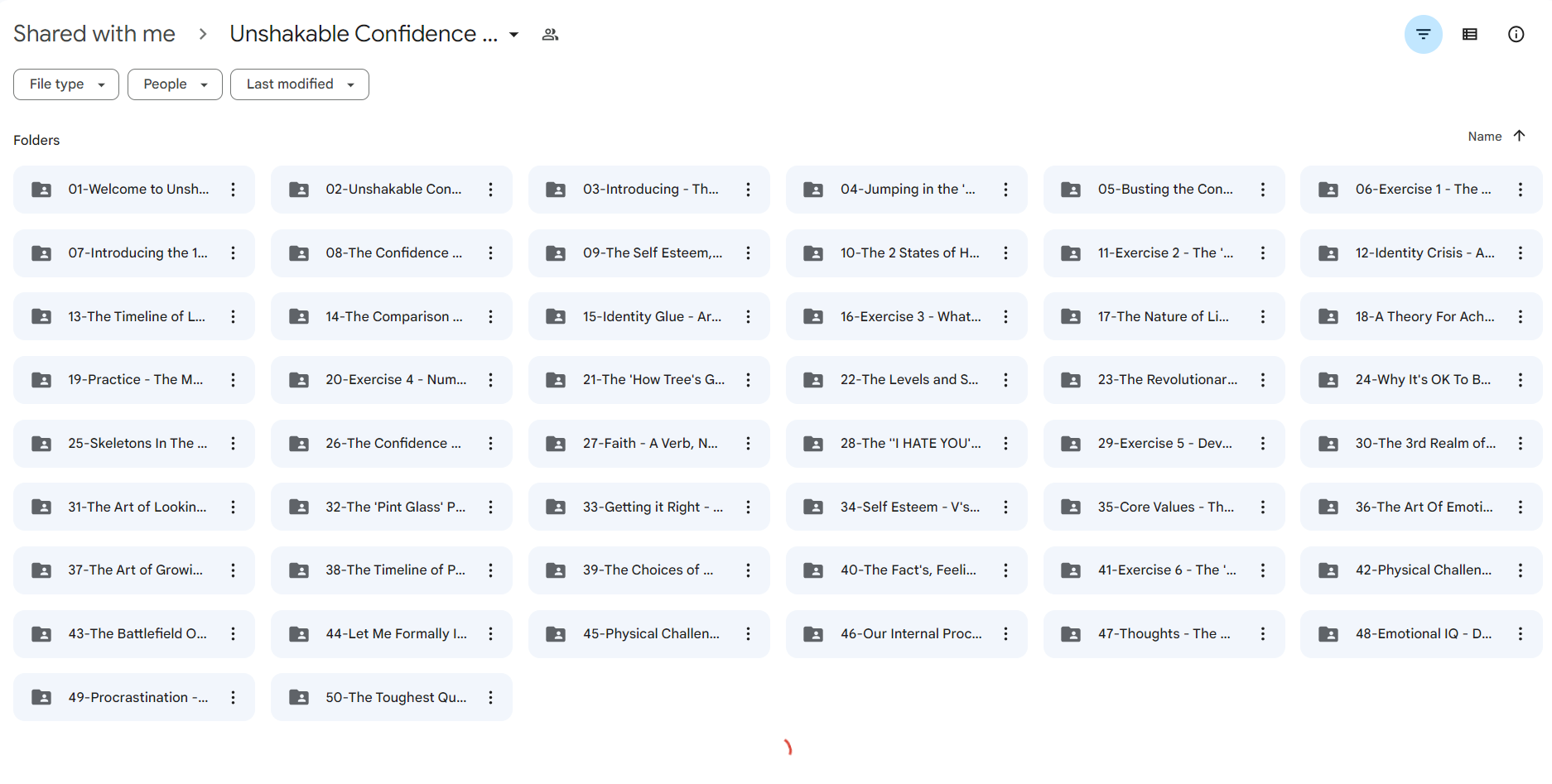
Task: Open more actions for 36-The Art Of Emoti... folder
Action: coord(1521,507)
